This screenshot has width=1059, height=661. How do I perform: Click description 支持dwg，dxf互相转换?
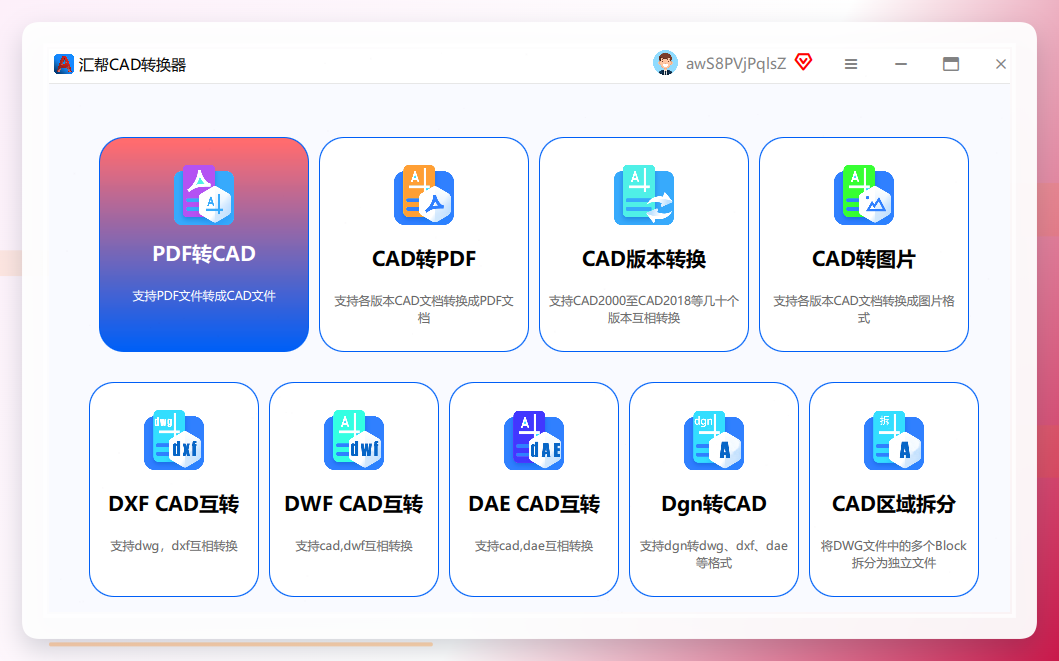pyautogui.click(x=174, y=546)
